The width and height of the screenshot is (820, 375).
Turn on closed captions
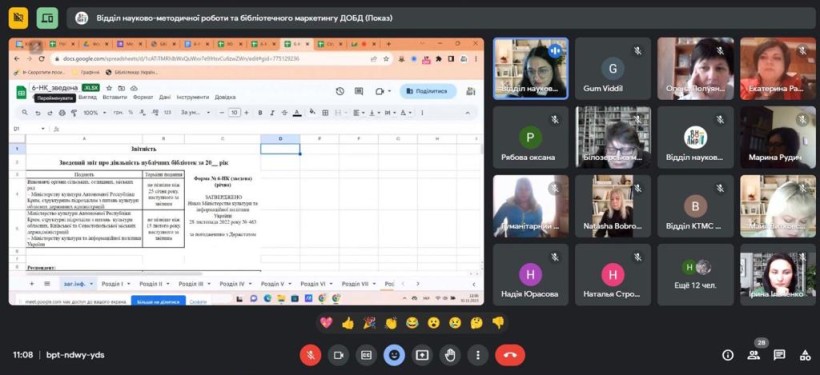click(366, 355)
